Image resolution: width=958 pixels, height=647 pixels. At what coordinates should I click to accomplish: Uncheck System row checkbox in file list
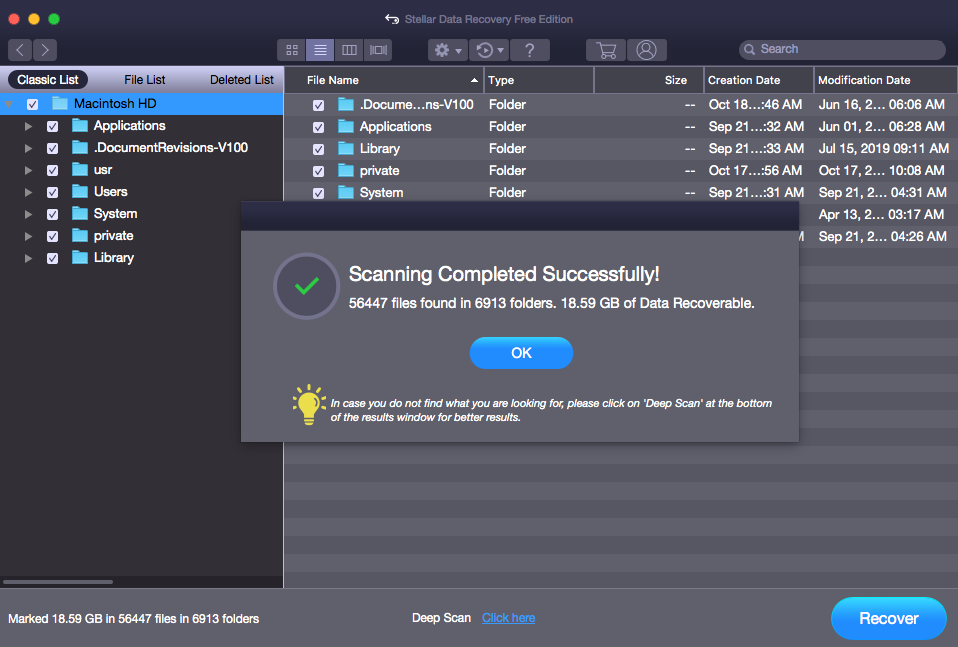[318, 193]
